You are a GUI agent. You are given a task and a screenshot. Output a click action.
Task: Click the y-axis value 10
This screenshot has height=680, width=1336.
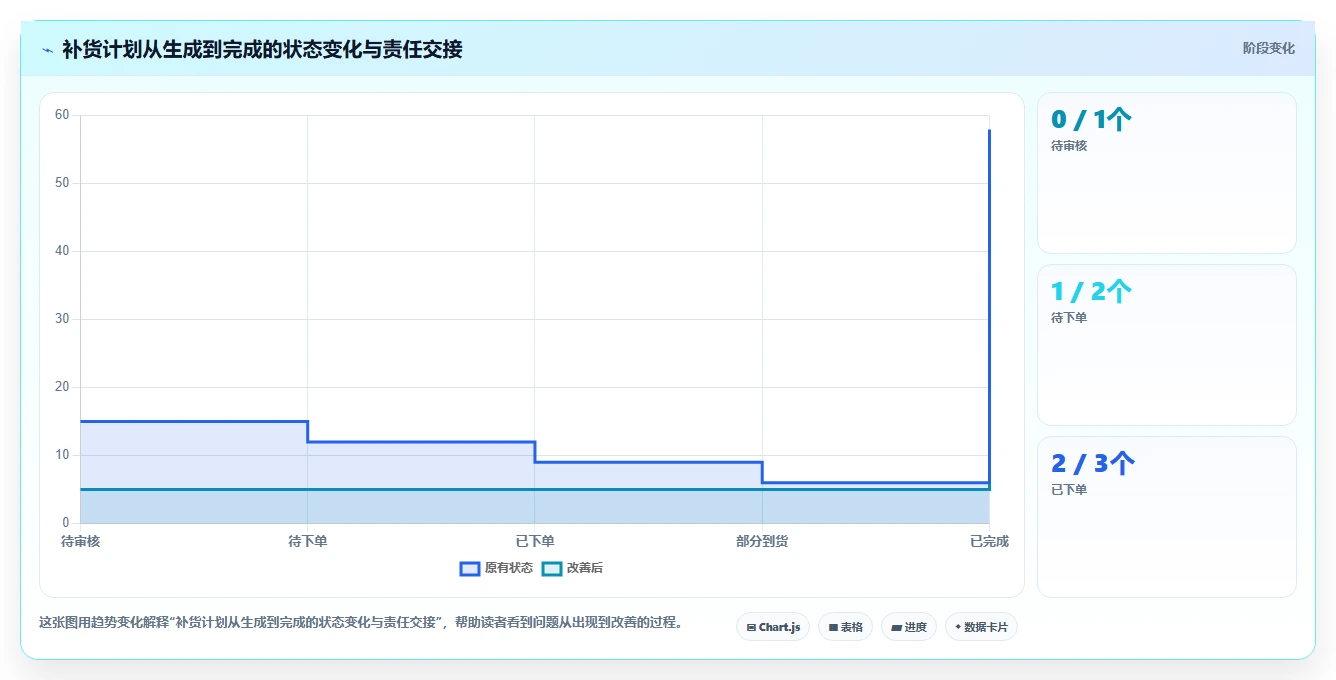[62, 455]
